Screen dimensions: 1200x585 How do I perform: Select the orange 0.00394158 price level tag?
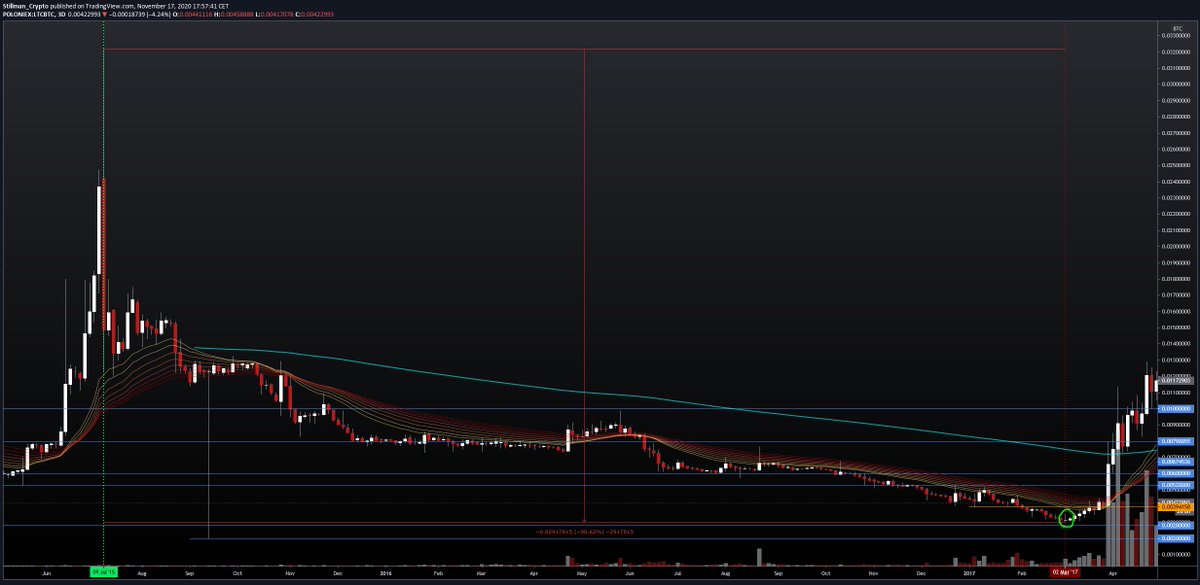[1176, 507]
